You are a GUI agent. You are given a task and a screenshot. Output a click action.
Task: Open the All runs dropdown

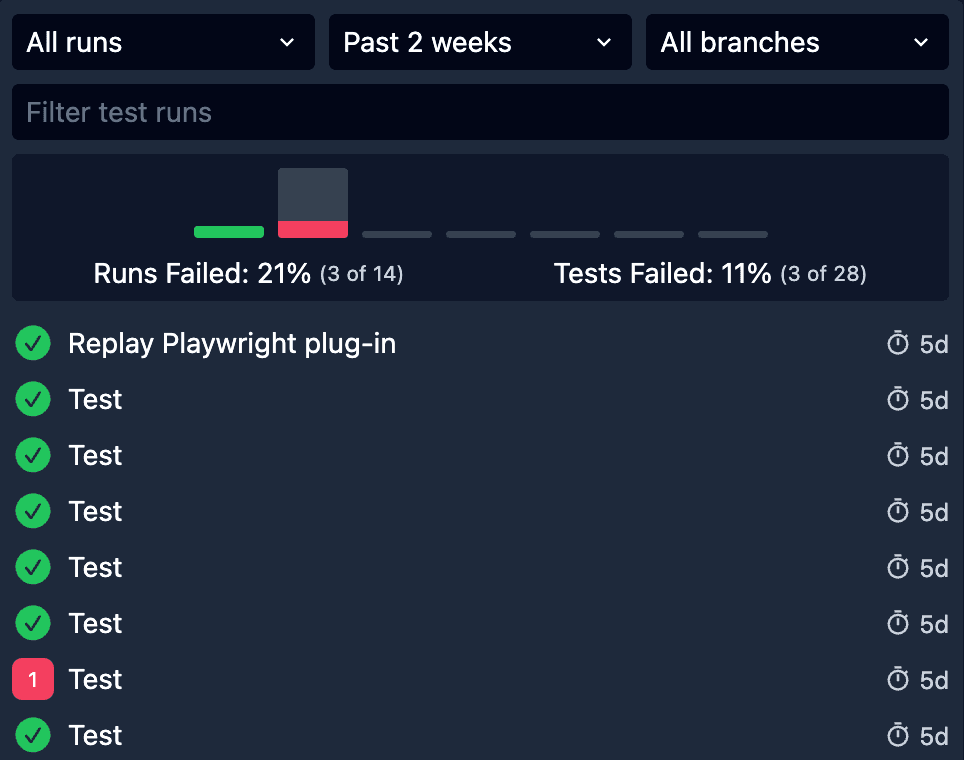[163, 42]
